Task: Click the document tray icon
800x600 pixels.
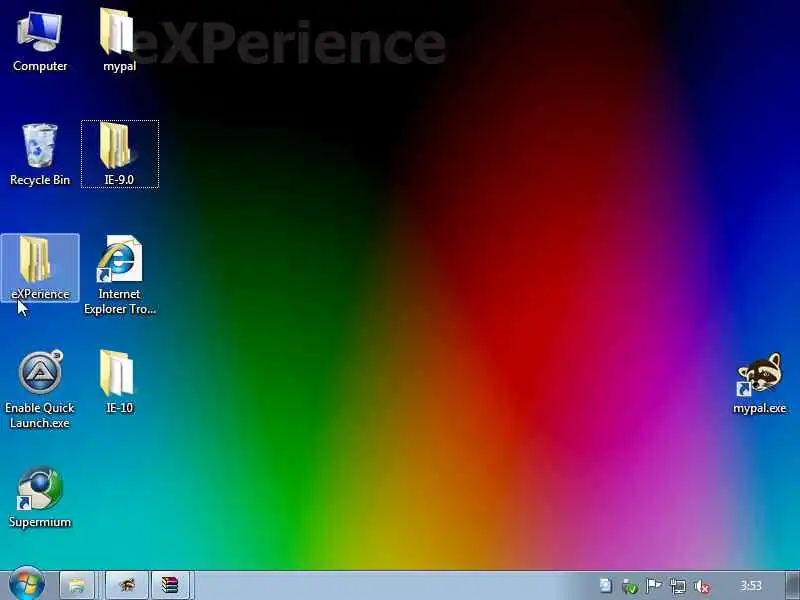Action: 606,586
